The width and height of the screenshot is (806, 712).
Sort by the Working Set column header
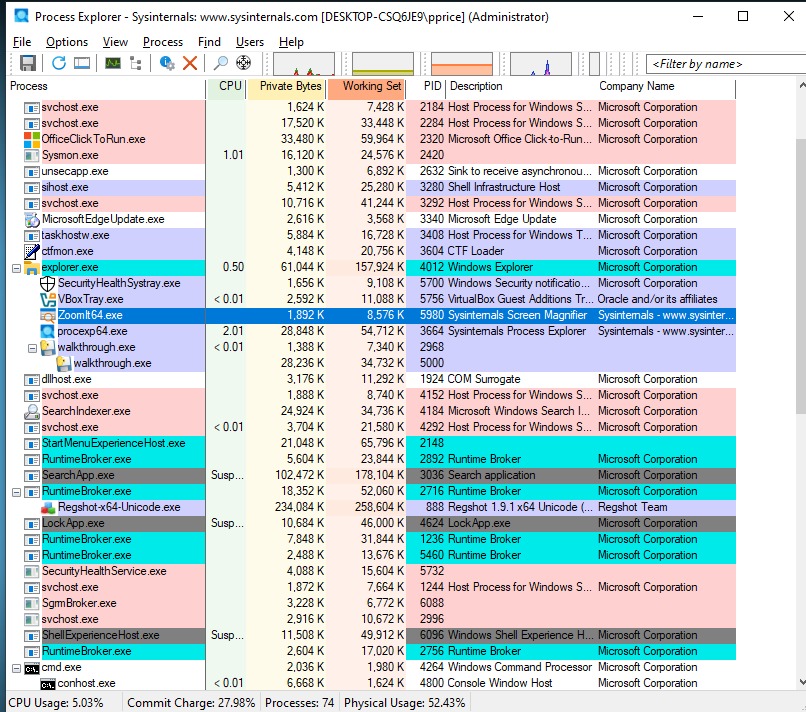pyautogui.click(x=366, y=86)
